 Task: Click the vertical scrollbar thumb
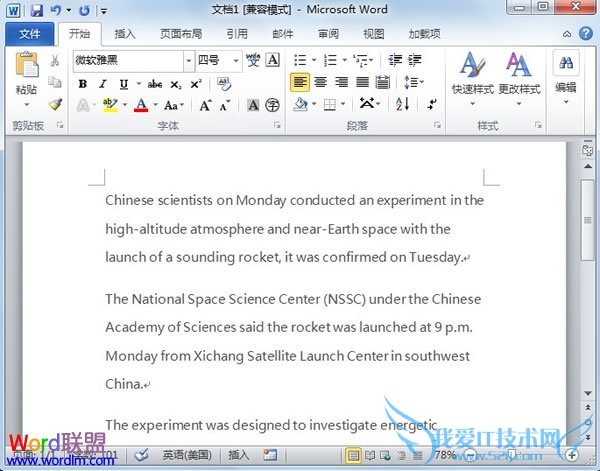point(587,220)
